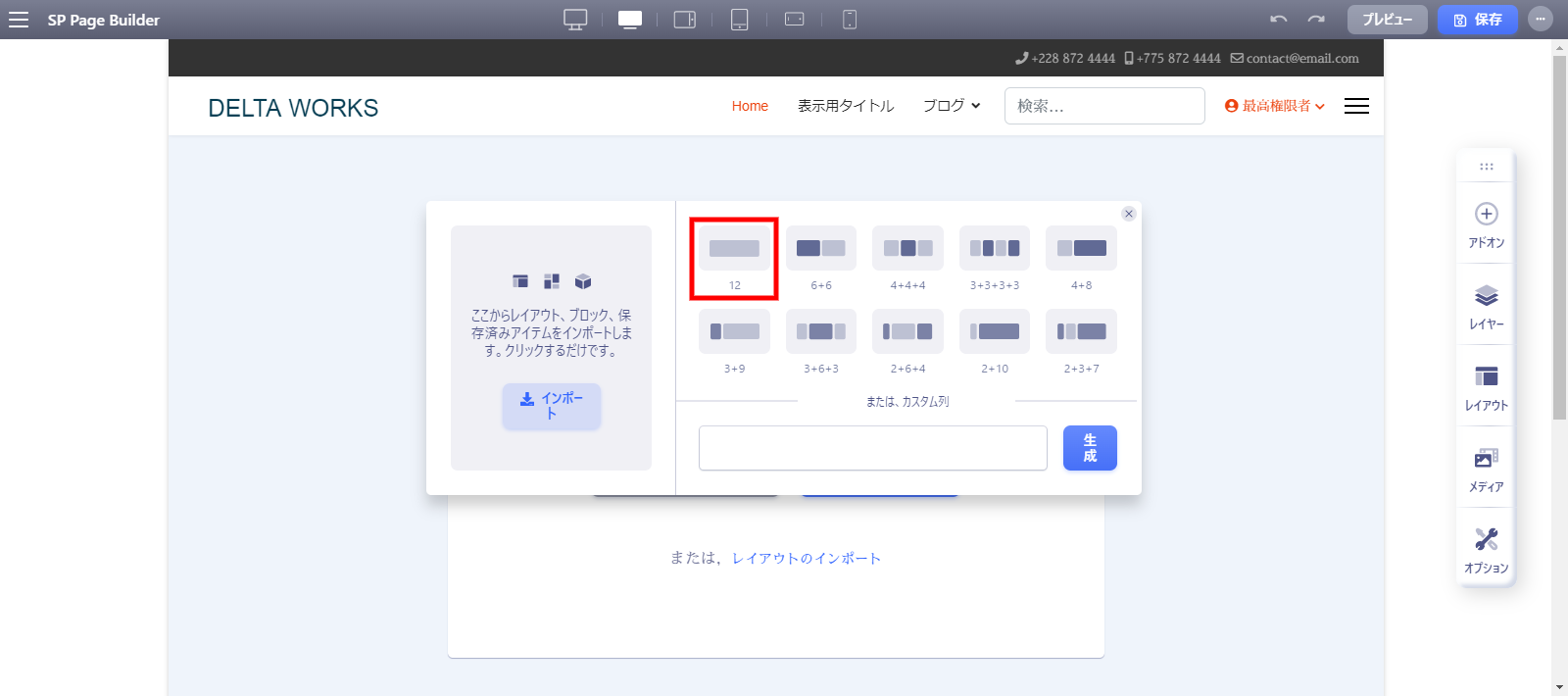Expand the ブログ dropdown menu
1568x696 pixels.
(x=951, y=106)
